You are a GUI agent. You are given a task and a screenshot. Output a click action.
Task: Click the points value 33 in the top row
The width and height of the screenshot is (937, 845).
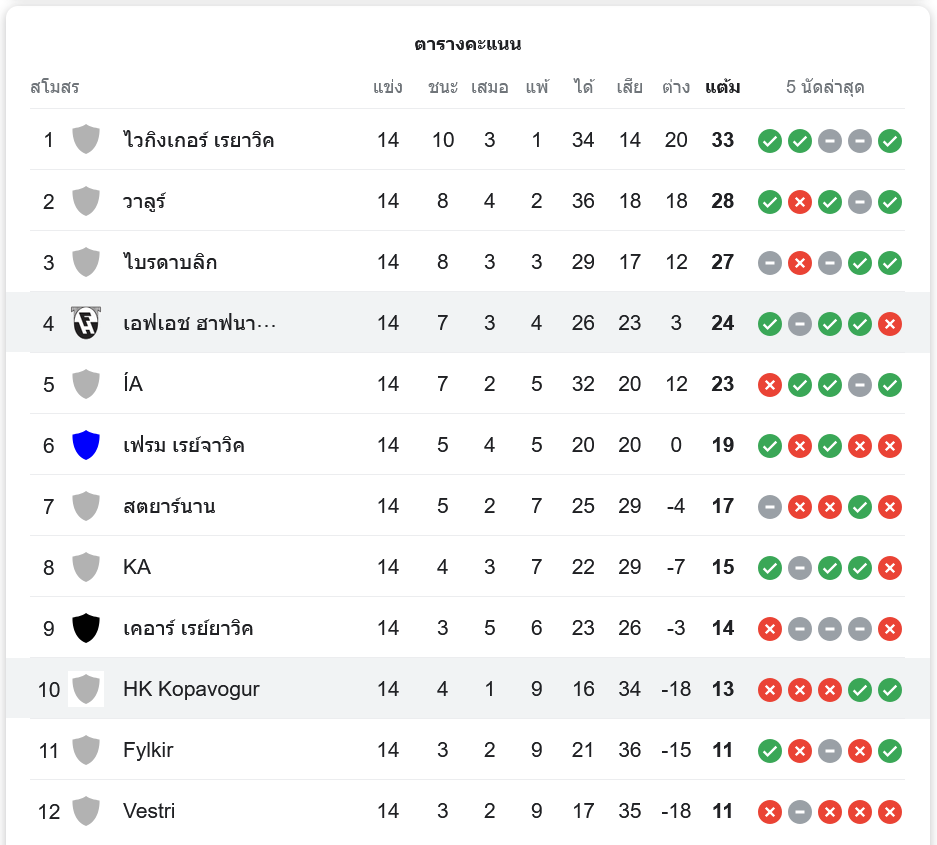[x=722, y=140]
